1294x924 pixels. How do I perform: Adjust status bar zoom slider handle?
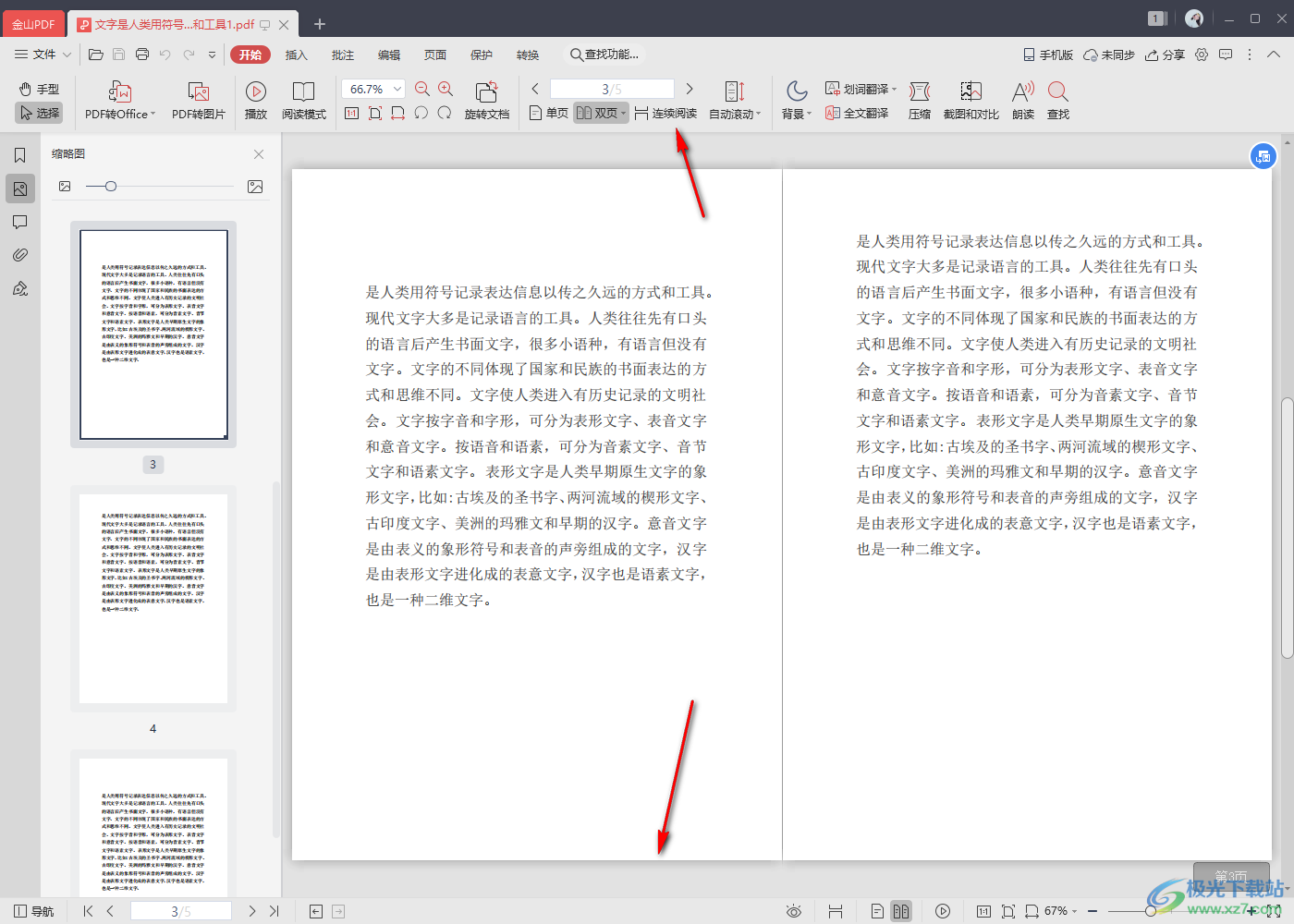click(x=1150, y=911)
